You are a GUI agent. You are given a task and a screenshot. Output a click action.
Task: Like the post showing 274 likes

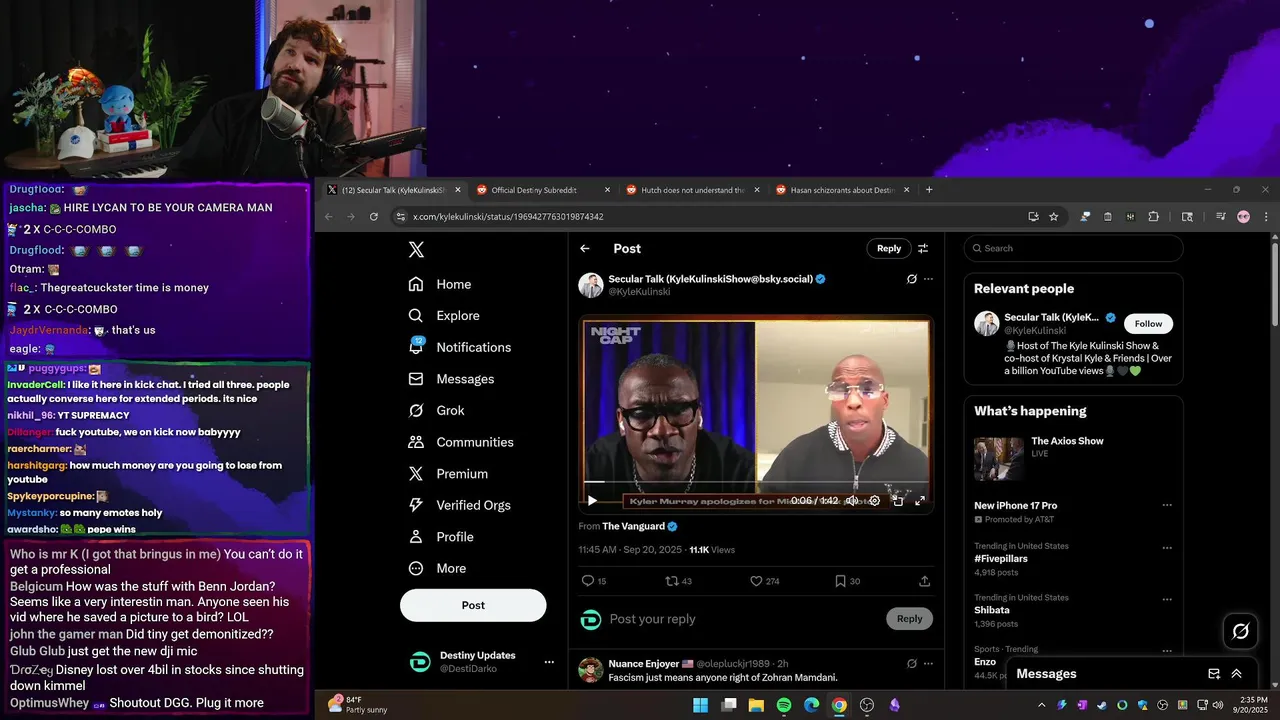756,581
